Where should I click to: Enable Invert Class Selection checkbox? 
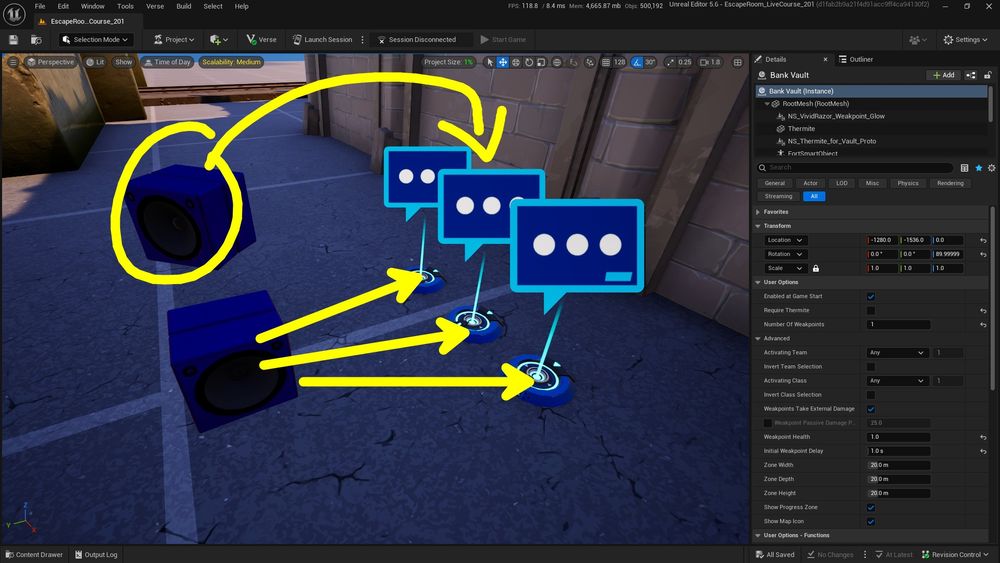click(x=871, y=395)
